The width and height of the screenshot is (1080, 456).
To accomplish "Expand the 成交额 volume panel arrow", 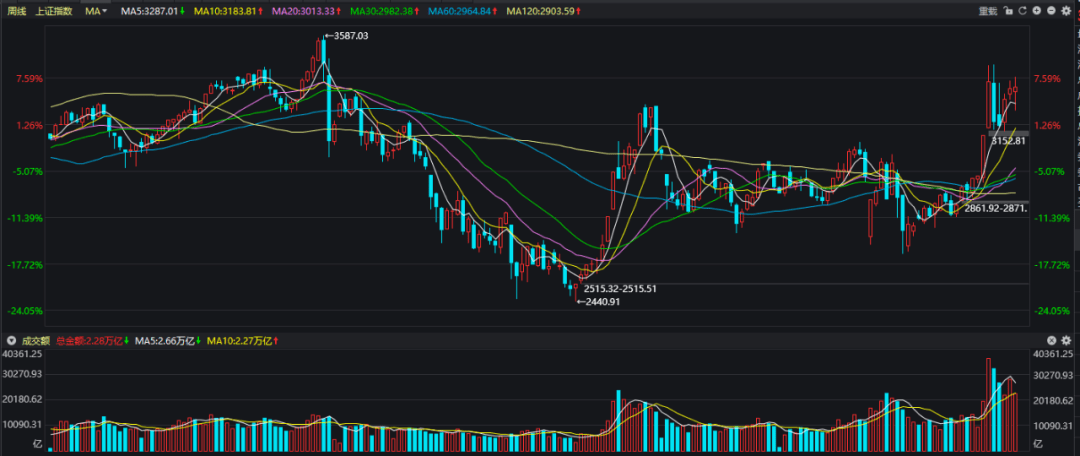I will pos(10,341).
